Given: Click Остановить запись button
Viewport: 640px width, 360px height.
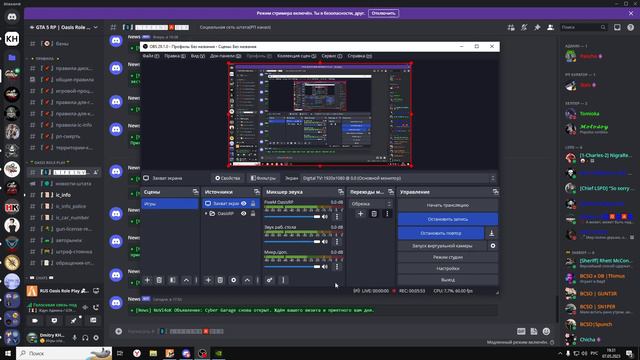Looking at the screenshot, I should [x=448, y=219].
